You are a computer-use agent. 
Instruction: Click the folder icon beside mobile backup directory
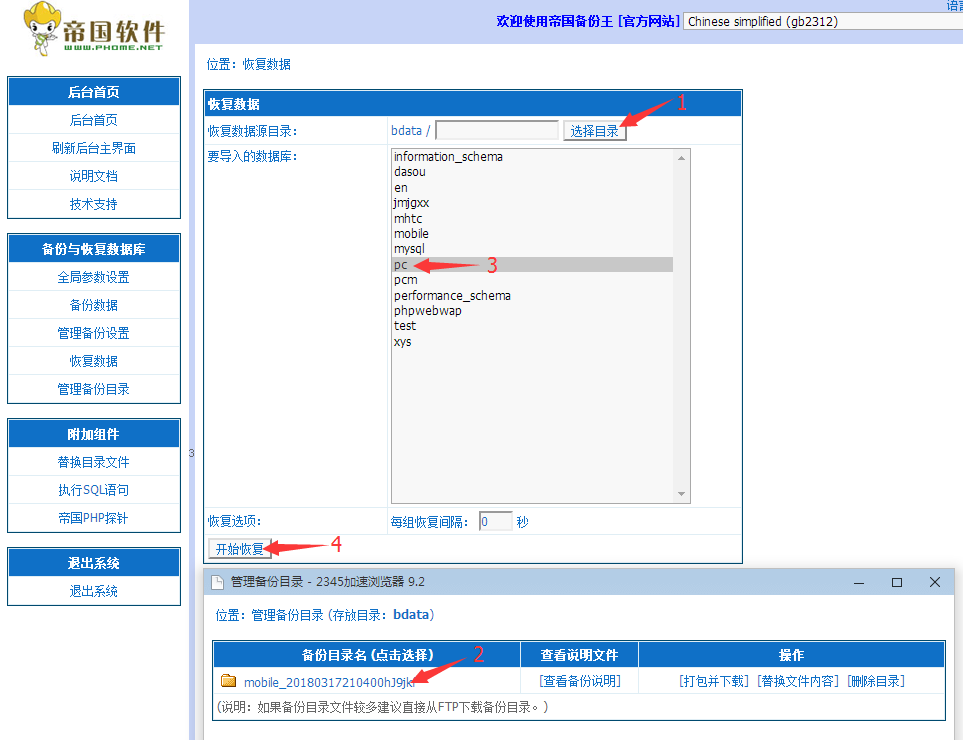tap(229, 681)
